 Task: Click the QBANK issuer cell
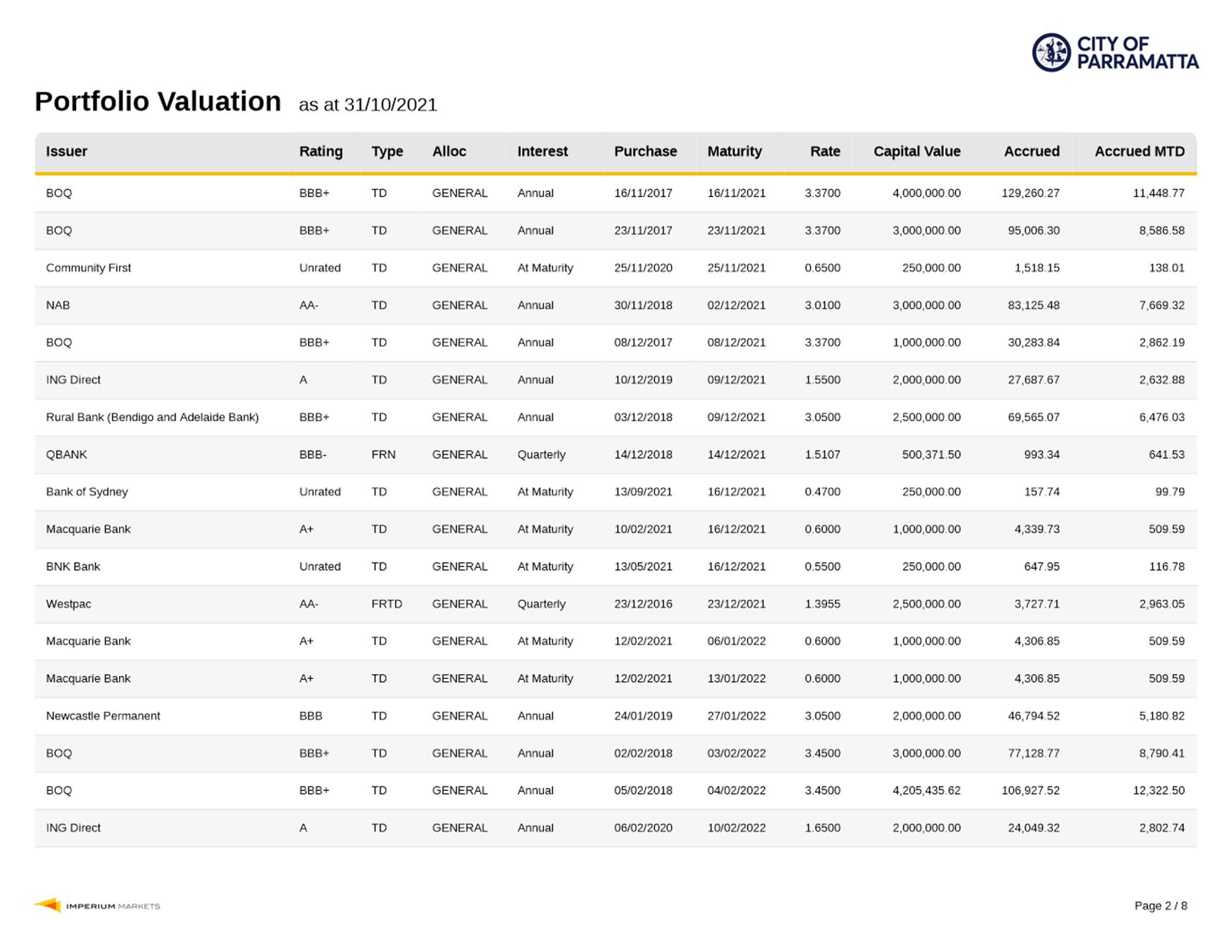tap(66, 454)
